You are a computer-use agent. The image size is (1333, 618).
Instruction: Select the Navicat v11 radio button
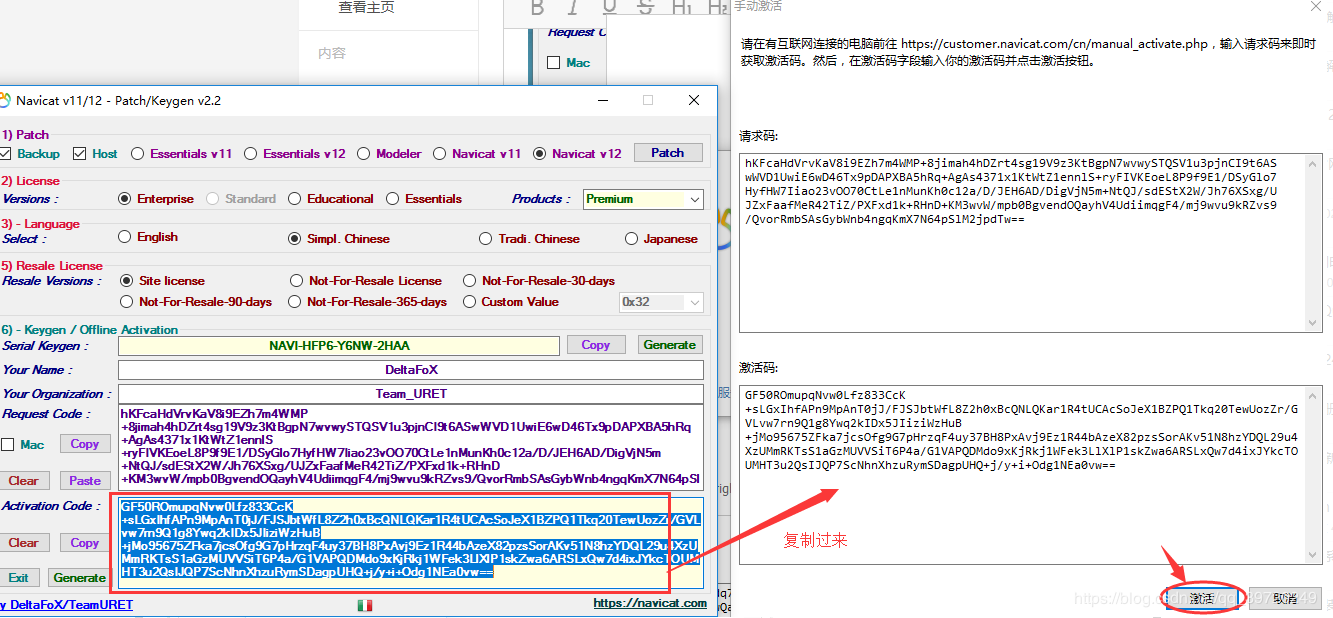tap(439, 153)
